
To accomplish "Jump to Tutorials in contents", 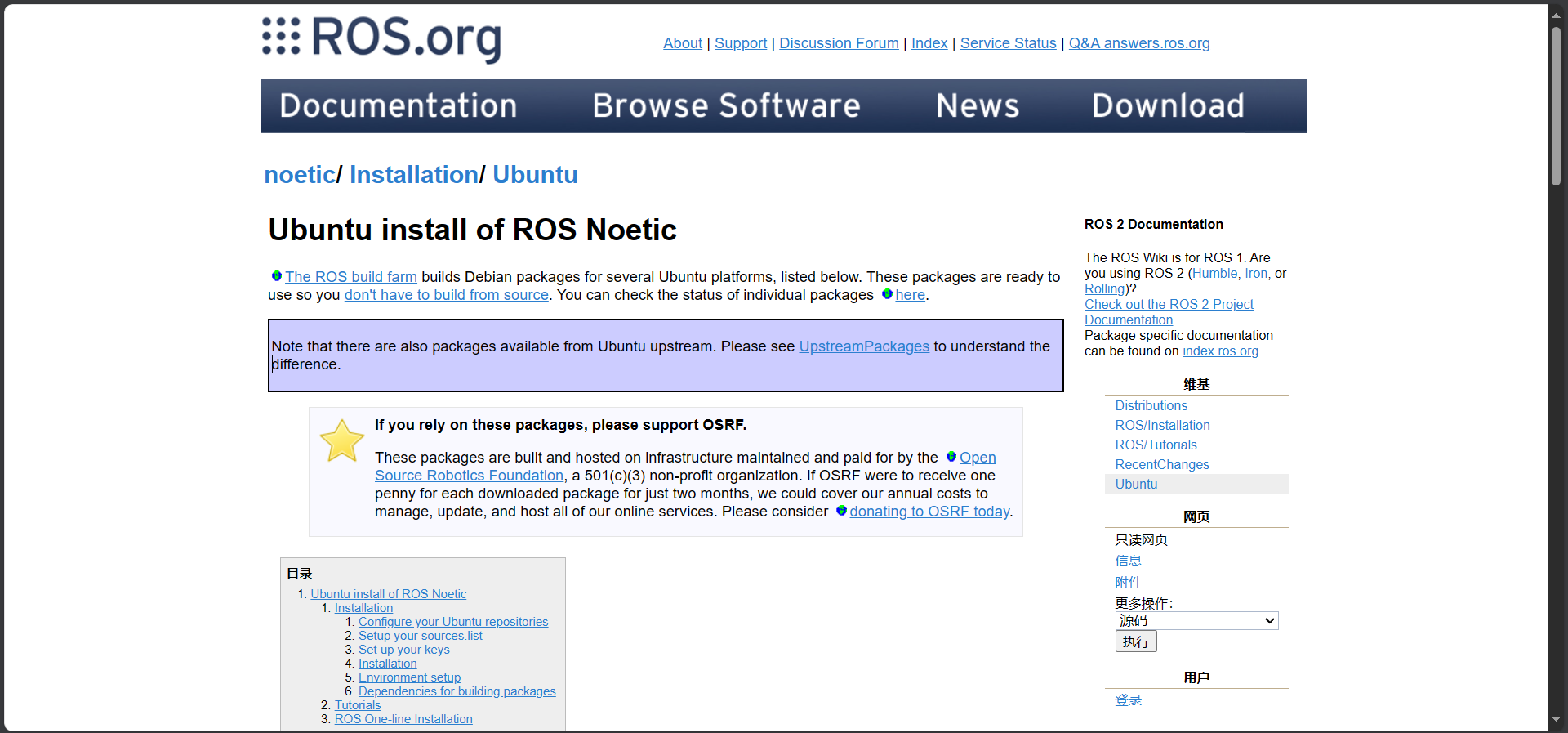I will pyautogui.click(x=358, y=705).
